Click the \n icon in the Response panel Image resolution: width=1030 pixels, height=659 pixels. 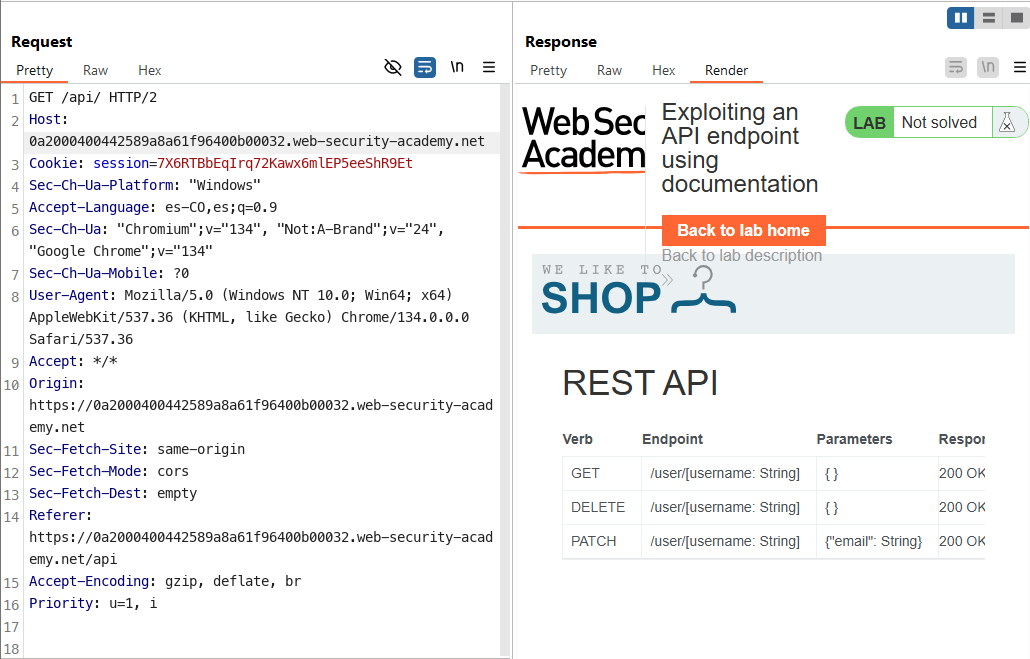(x=988, y=67)
